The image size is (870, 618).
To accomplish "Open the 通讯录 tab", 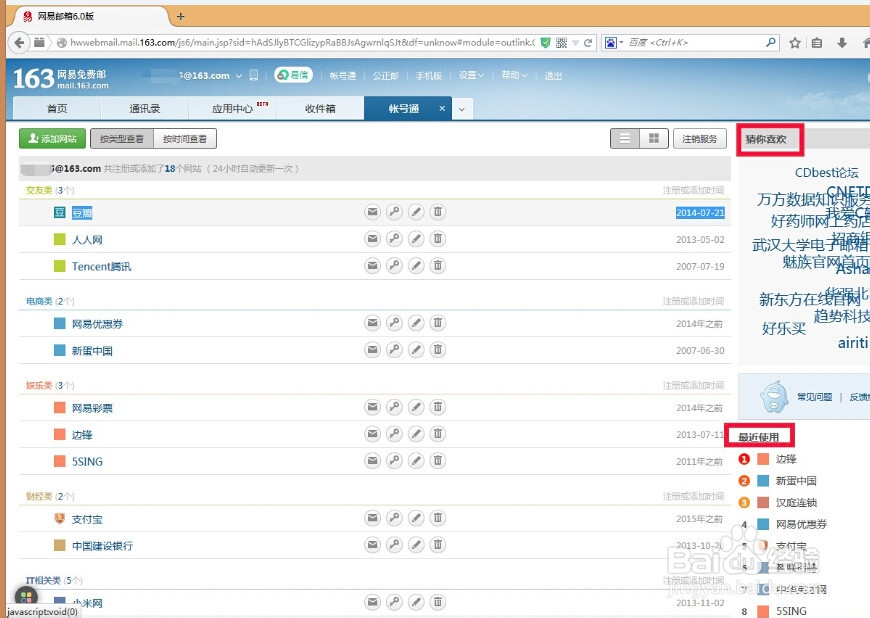I will pyautogui.click(x=145, y=109).
